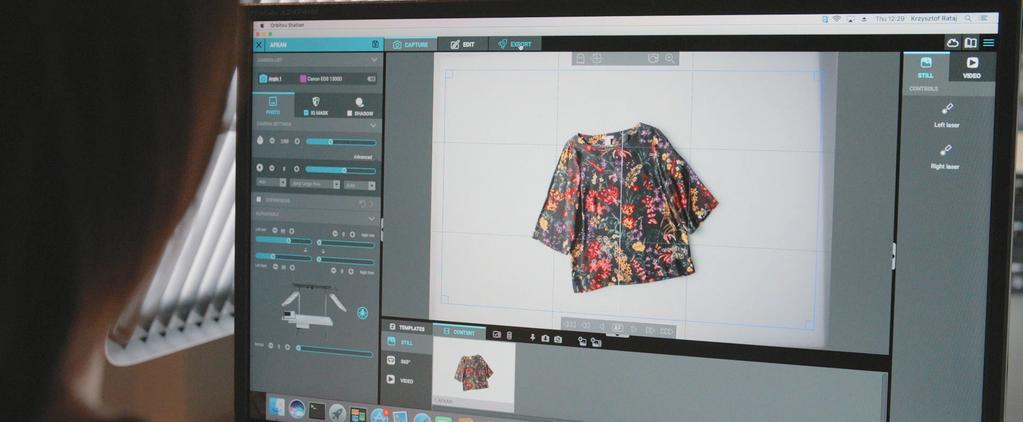This screenshot has width=1023, height=422.
Task: Adjust the upper left light slider
Action: [x=283, y=240]
